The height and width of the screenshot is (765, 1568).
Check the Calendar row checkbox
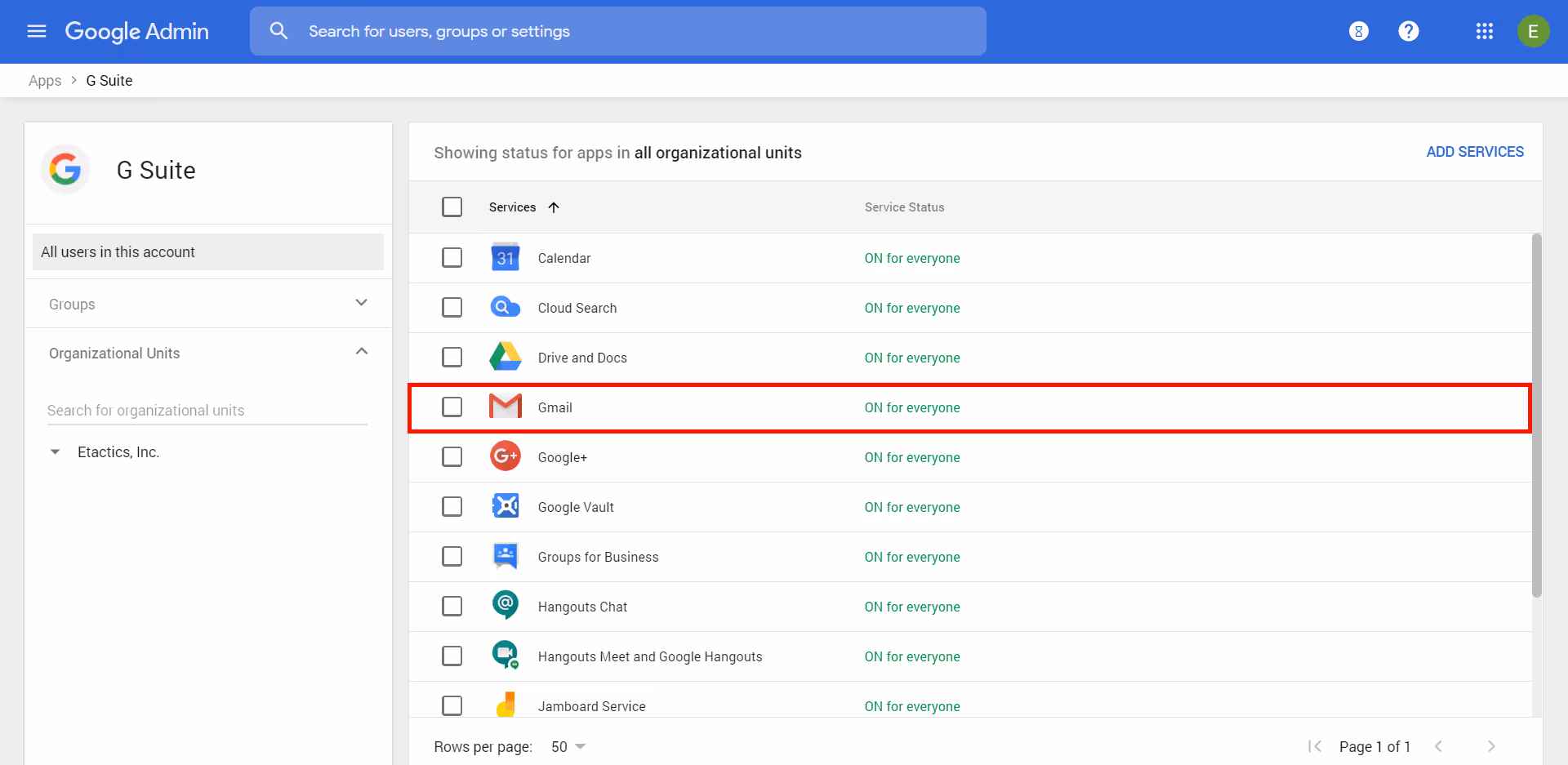click(452, 257)
